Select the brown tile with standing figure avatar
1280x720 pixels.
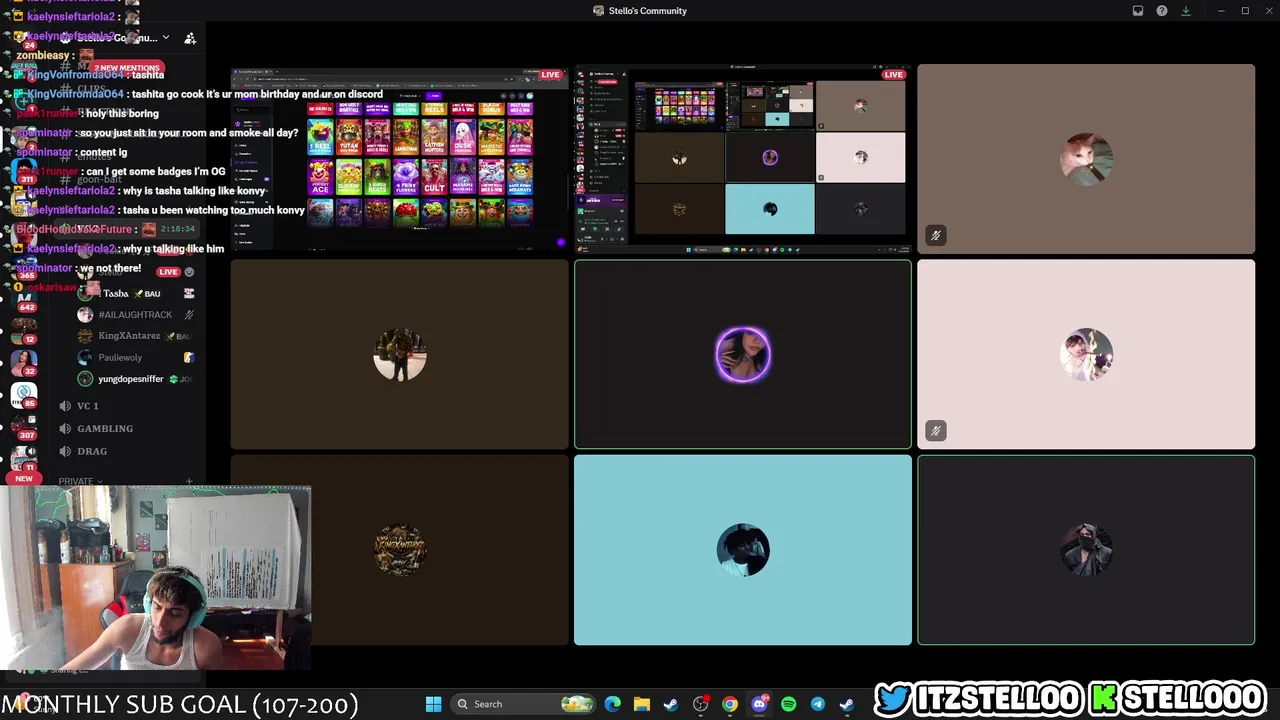pos(399,354)
